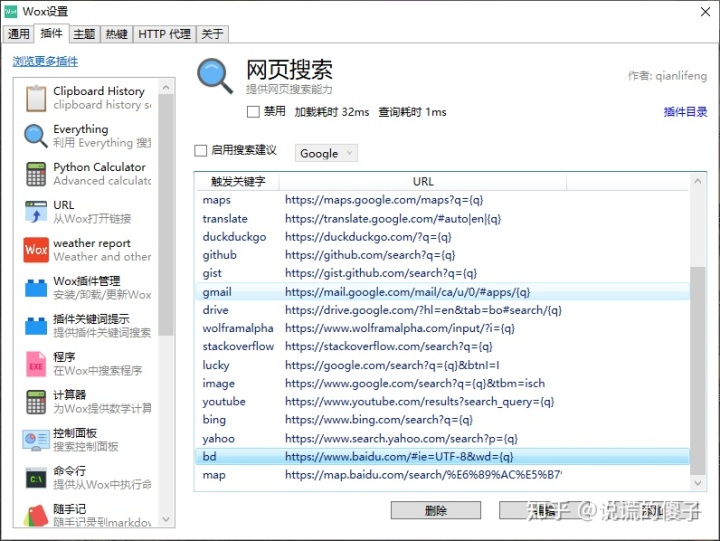Switch to the 插件 tab
Screen dimensions: 720x541
point(51,34)
